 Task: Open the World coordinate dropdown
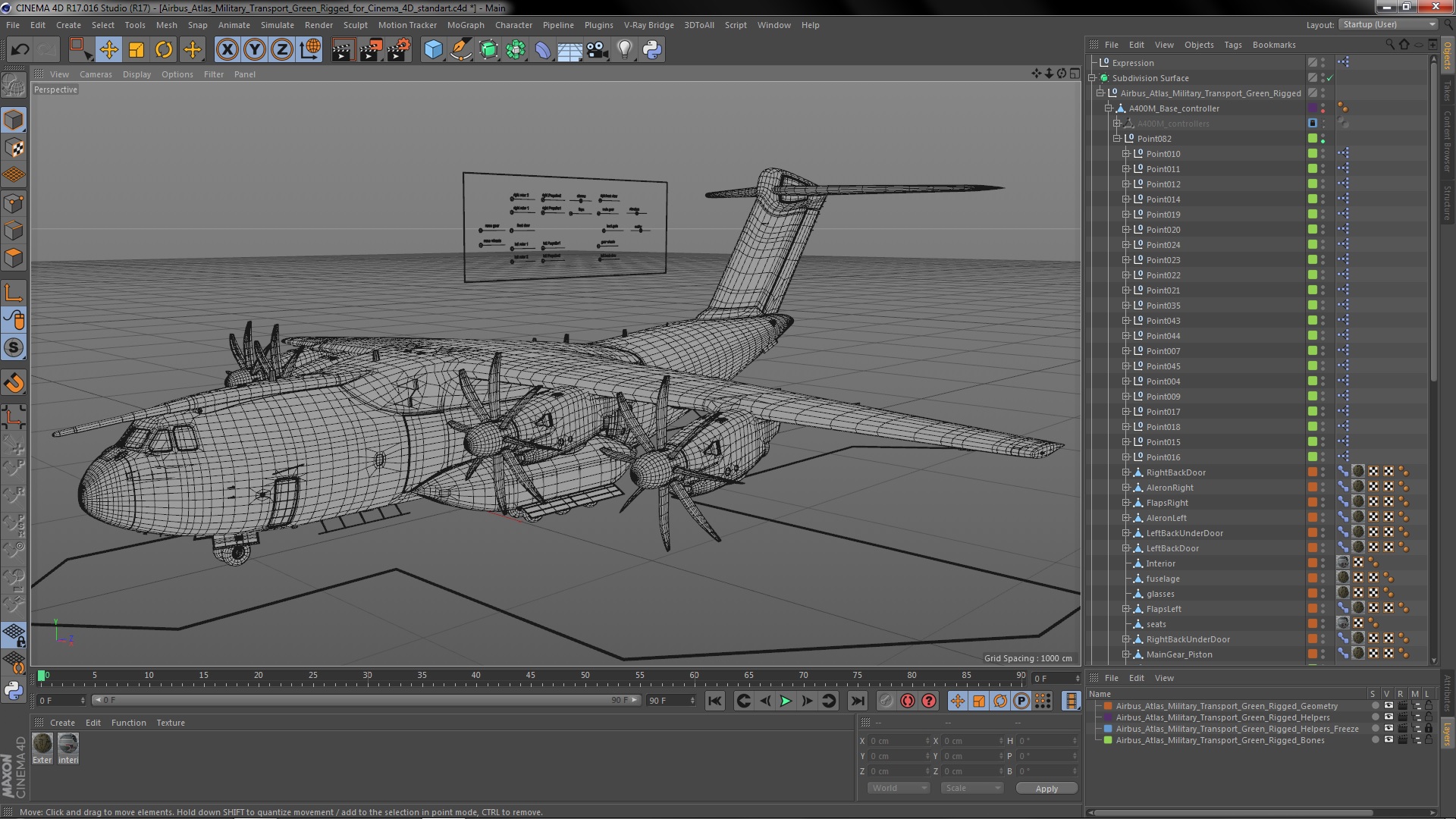pos(899,788)
